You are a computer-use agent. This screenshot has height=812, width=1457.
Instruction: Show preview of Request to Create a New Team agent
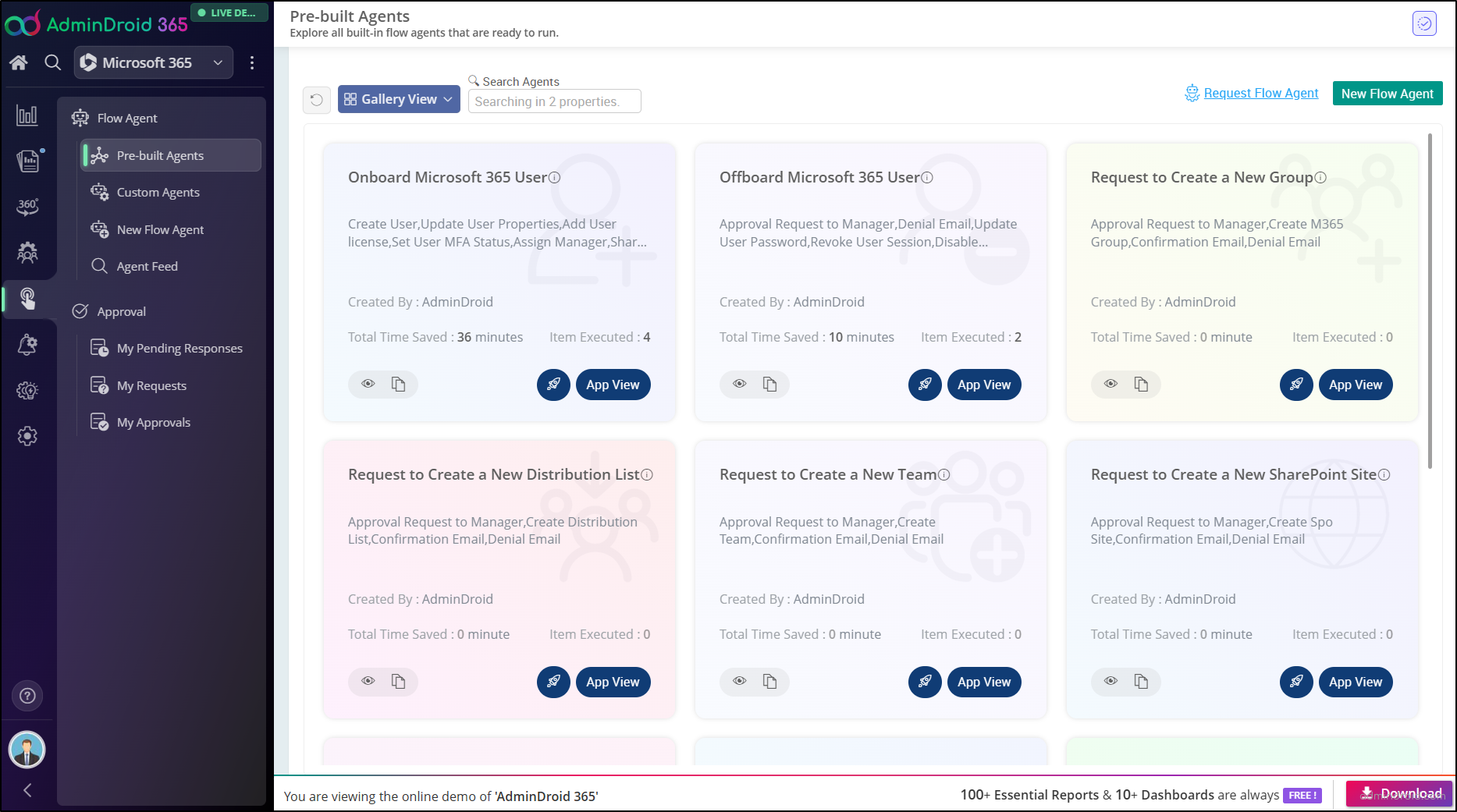(739, 681)
